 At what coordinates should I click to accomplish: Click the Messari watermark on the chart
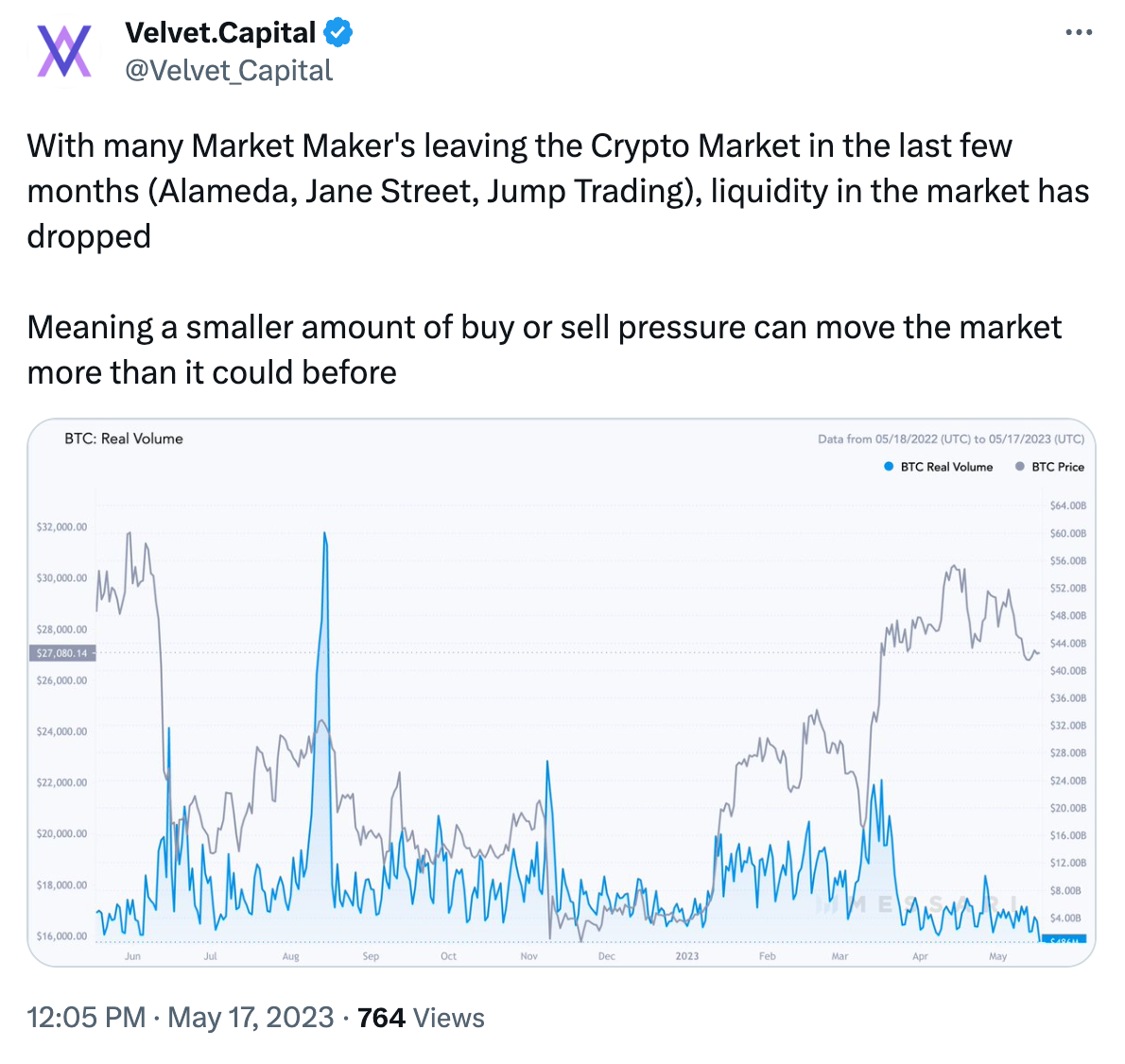[917, 905]
